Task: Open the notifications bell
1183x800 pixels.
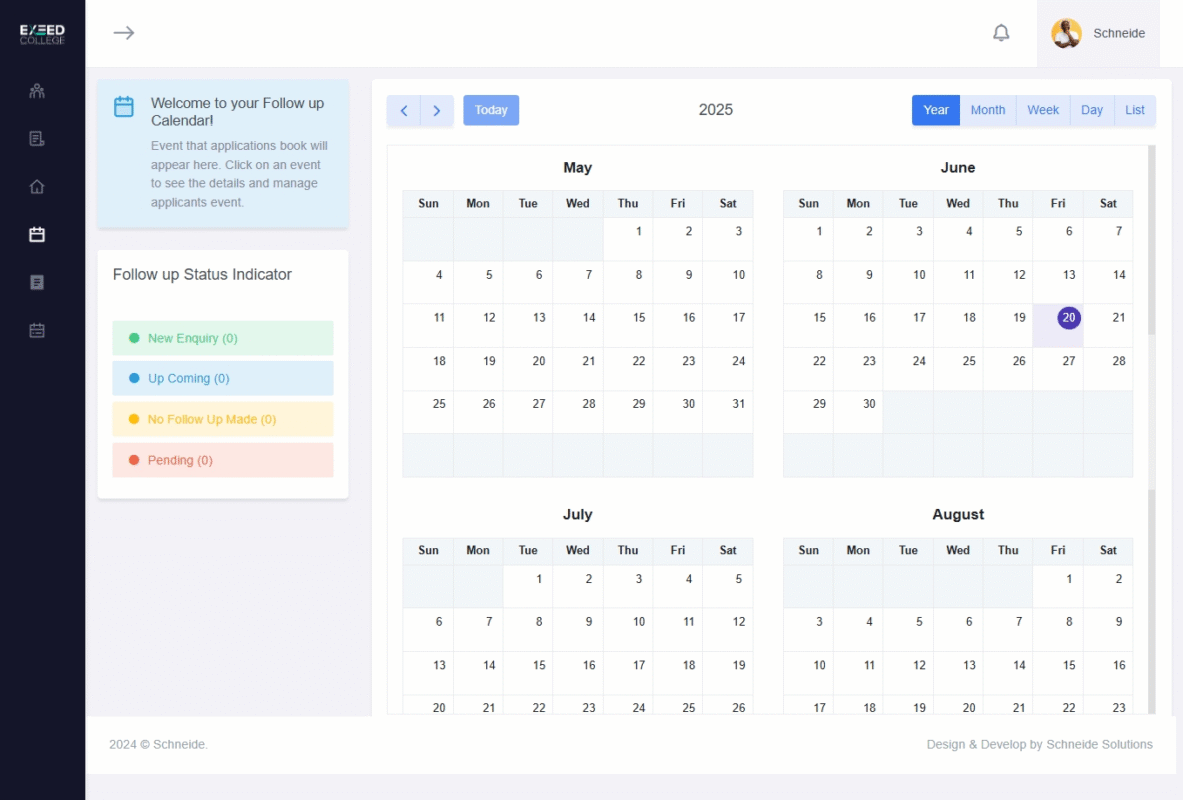Action: pos(1001,33)
